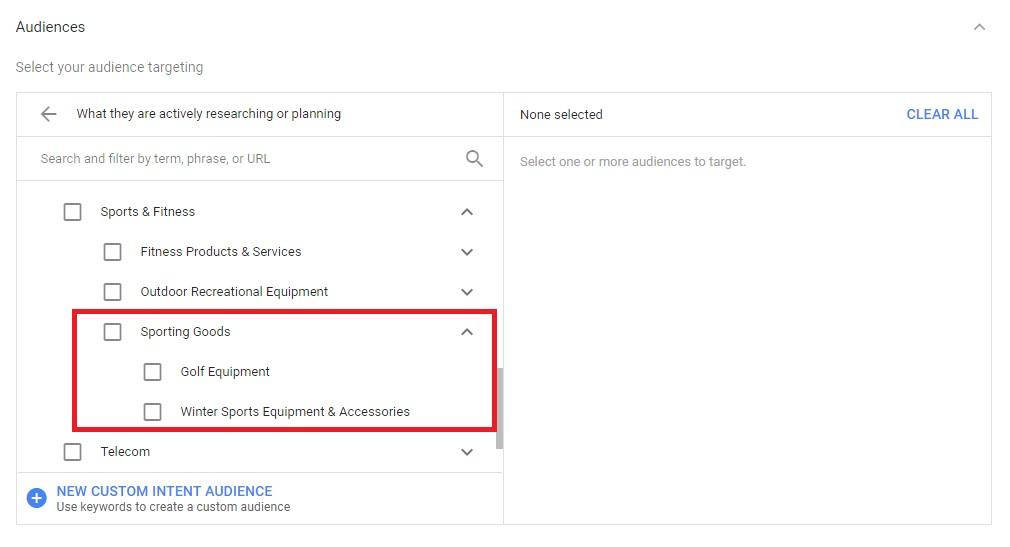Viewport: 1010px width, 547px height.
Task: Check the Fitness Products & Services checkbox
Action: [x=113, y=252]
